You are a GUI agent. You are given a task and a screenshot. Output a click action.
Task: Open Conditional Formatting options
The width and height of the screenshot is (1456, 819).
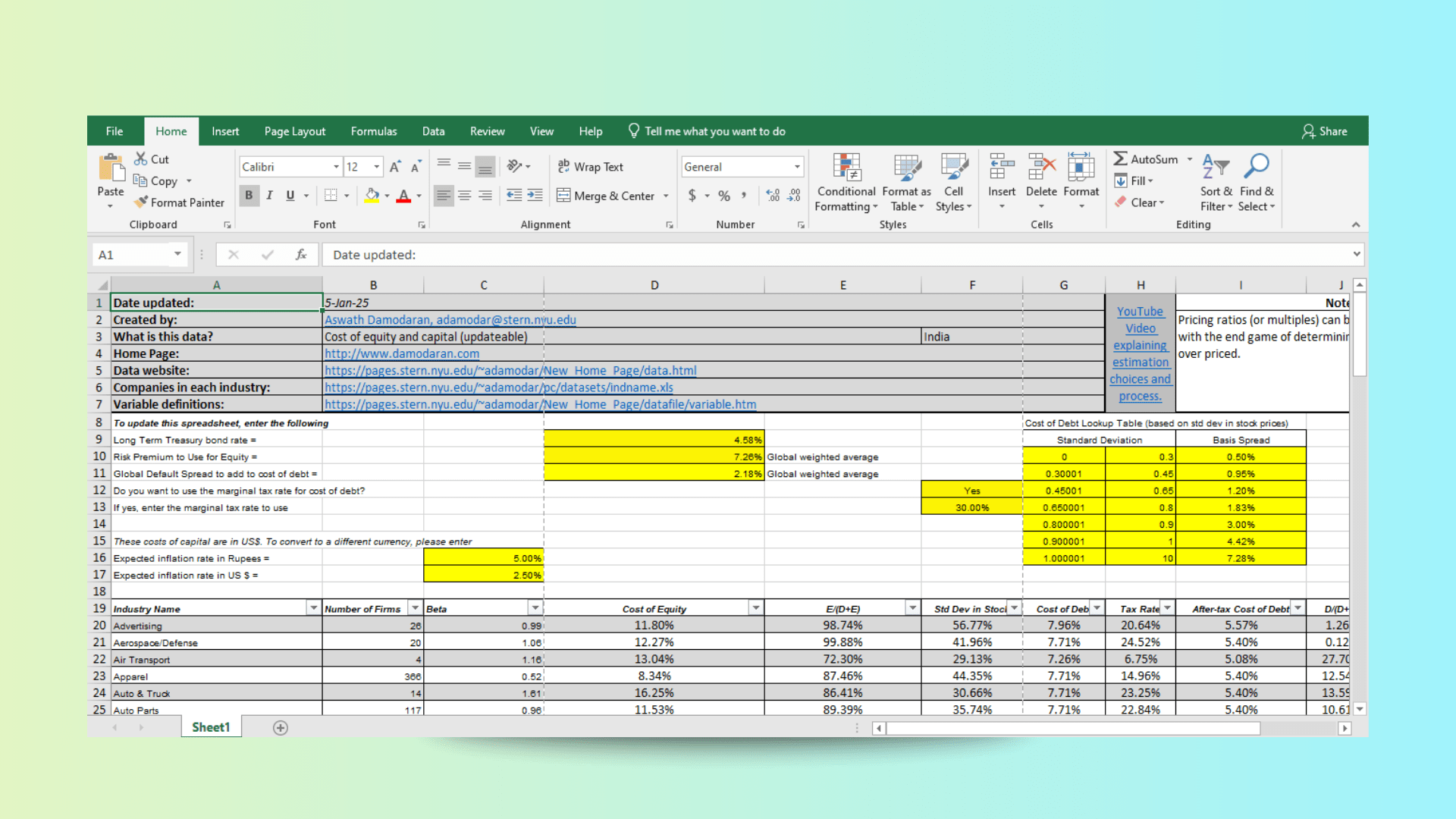point(846,182)
